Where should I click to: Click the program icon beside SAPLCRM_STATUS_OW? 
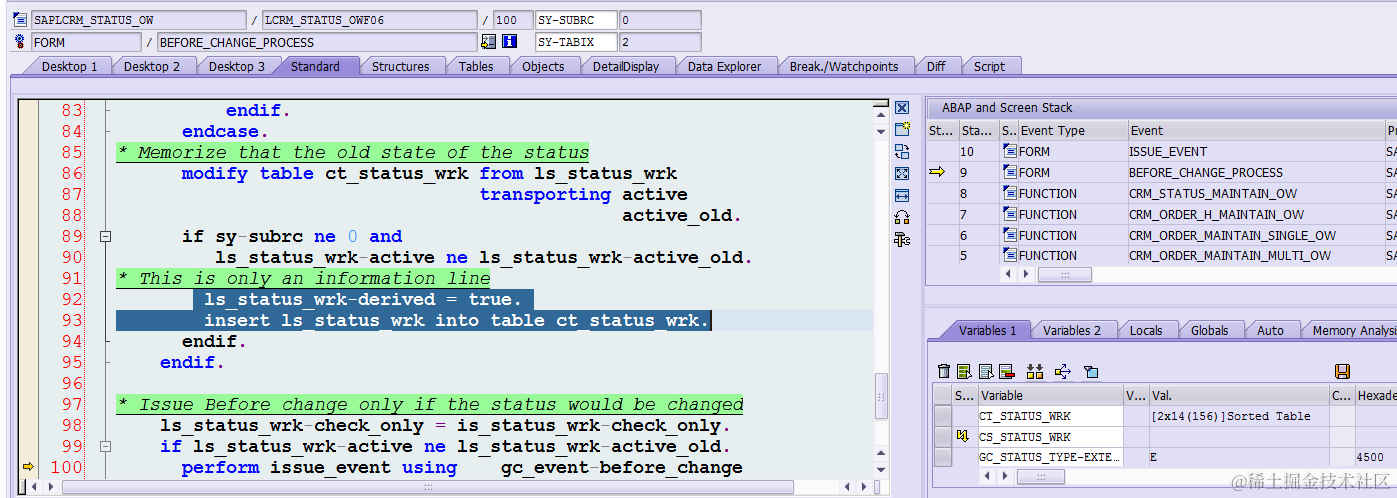(21, 20)
